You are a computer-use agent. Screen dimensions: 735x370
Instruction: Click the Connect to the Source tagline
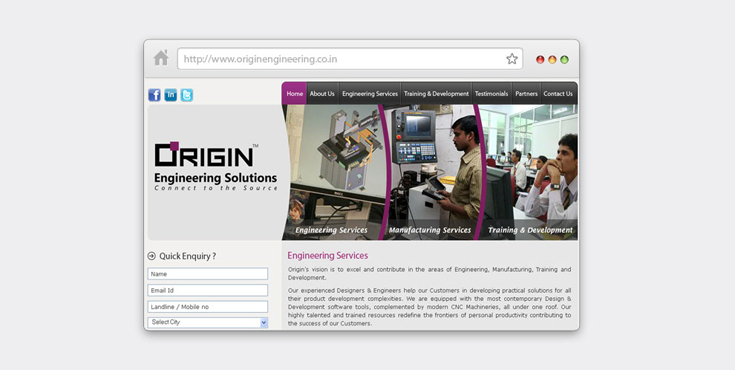click(x=216, y=188)
